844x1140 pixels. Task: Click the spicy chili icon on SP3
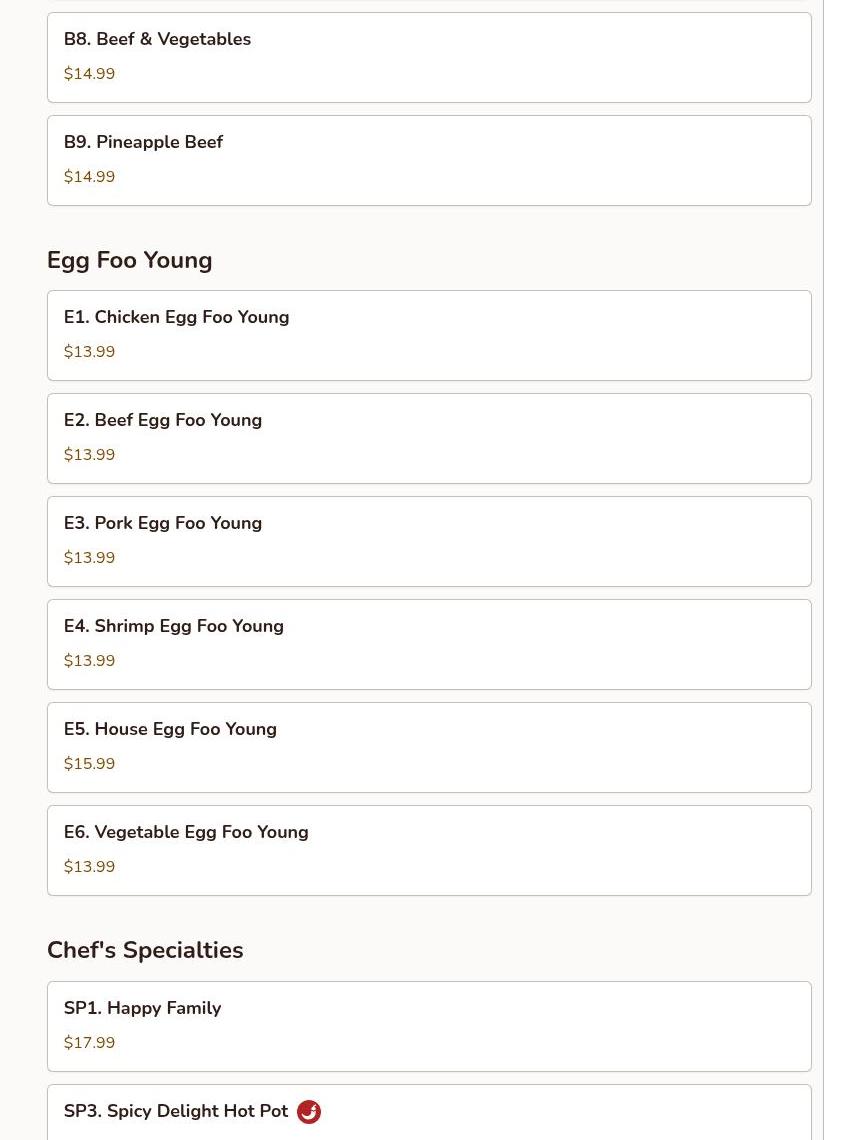click(x=309, y=1111)
